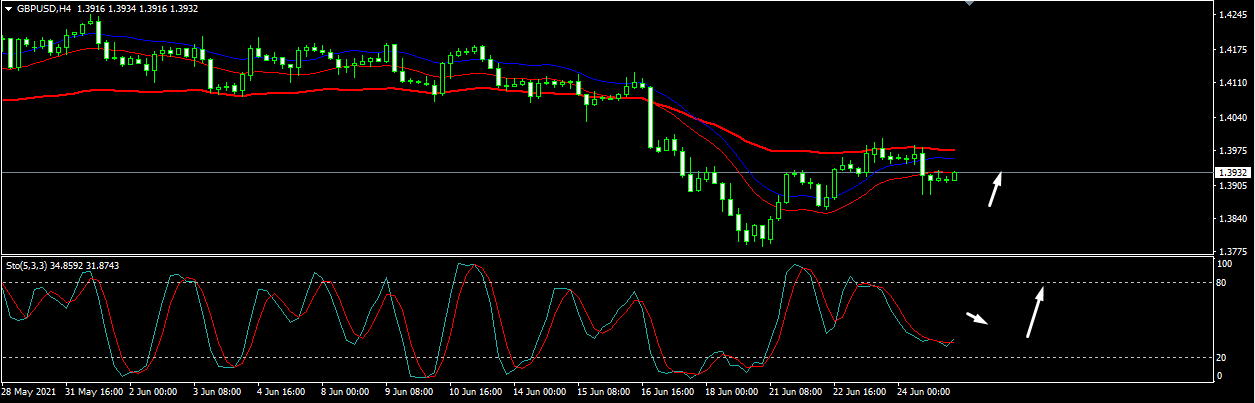Image resolution: width=1255 pixels, height=403 pixels.
Task: Select the tall white up arrow in stochastic window
Action: point(1035,311)
